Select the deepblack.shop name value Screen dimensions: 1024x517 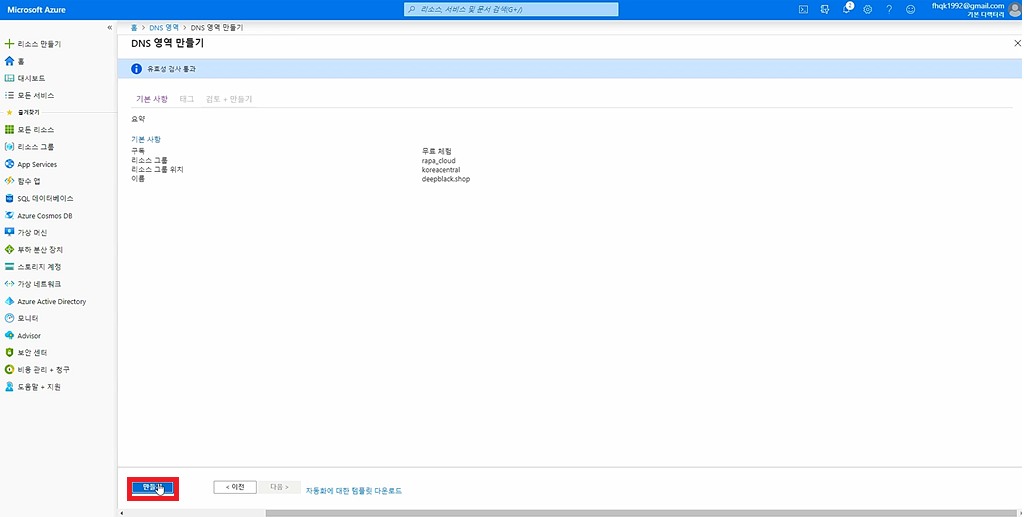446,179
